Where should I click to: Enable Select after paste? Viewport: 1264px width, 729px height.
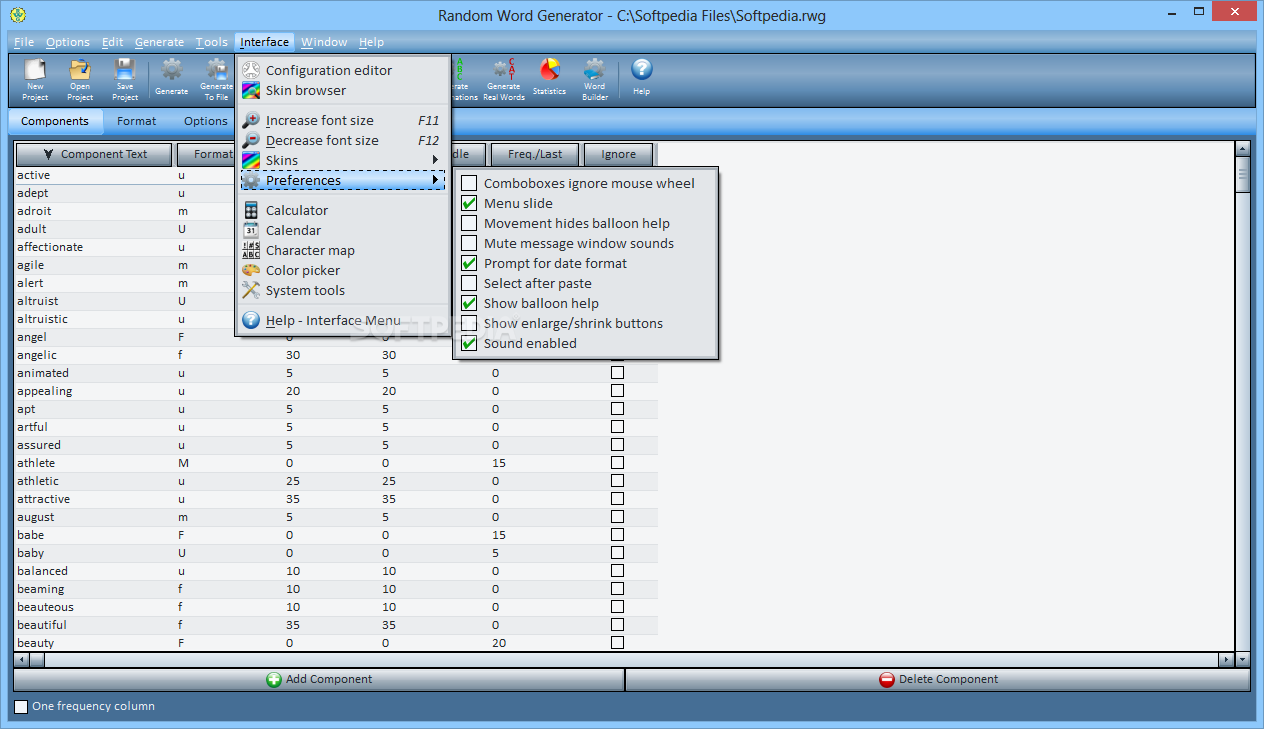pos(469,283)
